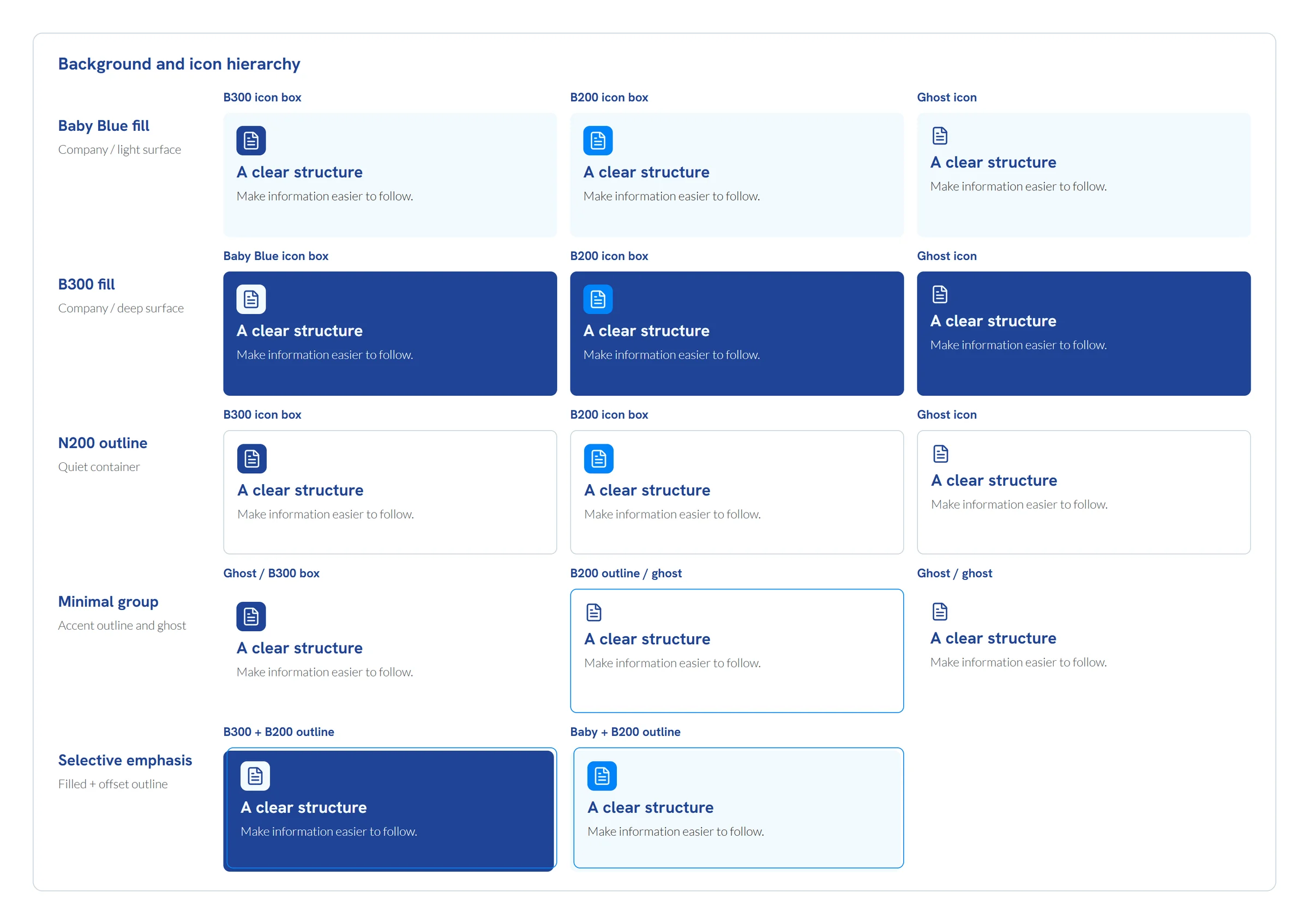The image size is (1309, 924).
Task: Click 'Quiet container' subtitle
Action: [99, 467]
